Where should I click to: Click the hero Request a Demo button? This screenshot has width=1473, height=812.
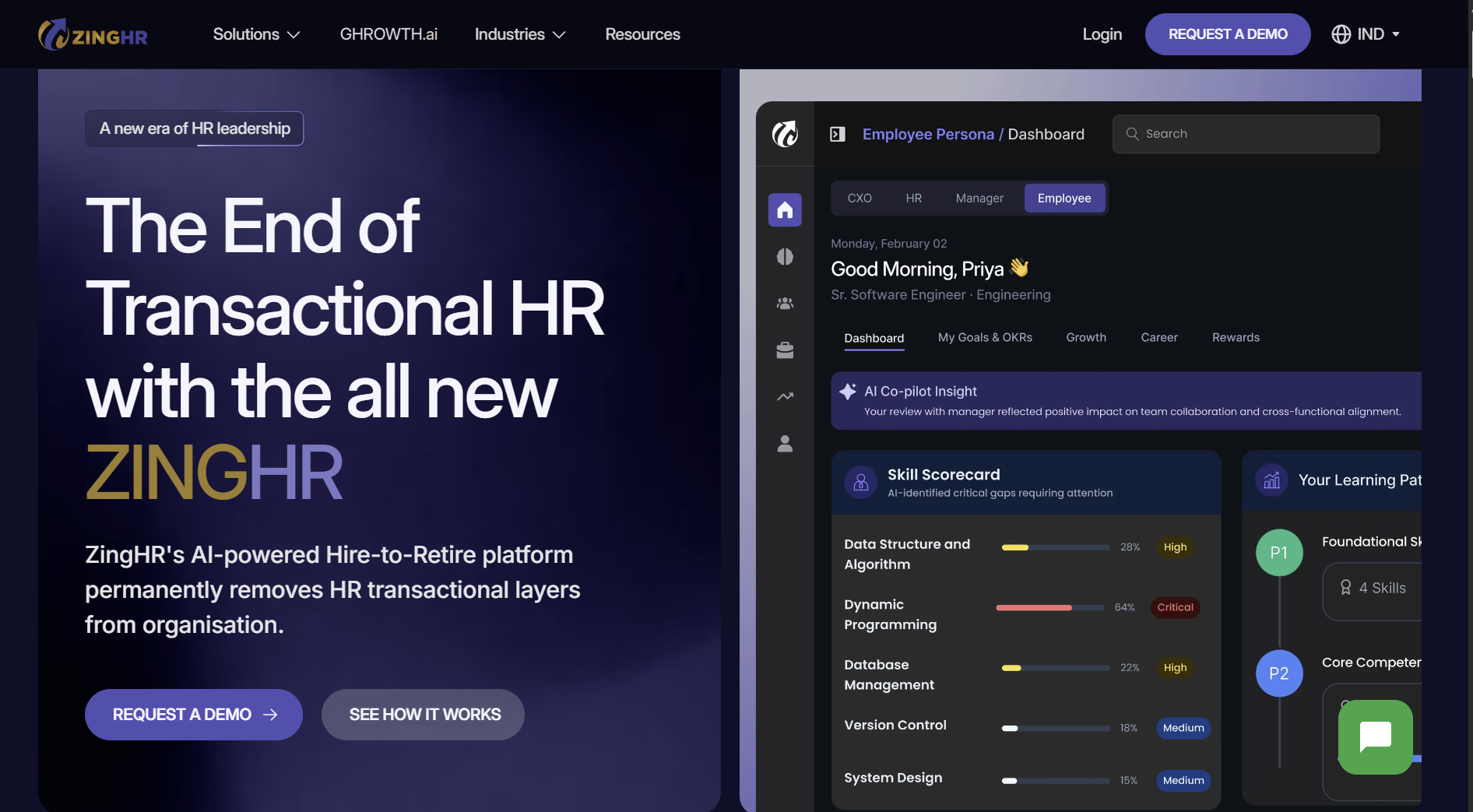point(194,715)
